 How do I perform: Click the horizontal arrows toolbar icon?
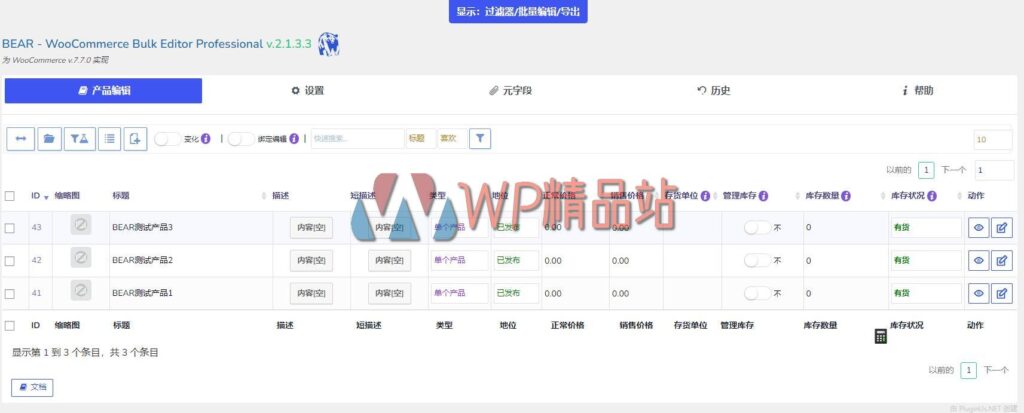[x=20, y=139]
